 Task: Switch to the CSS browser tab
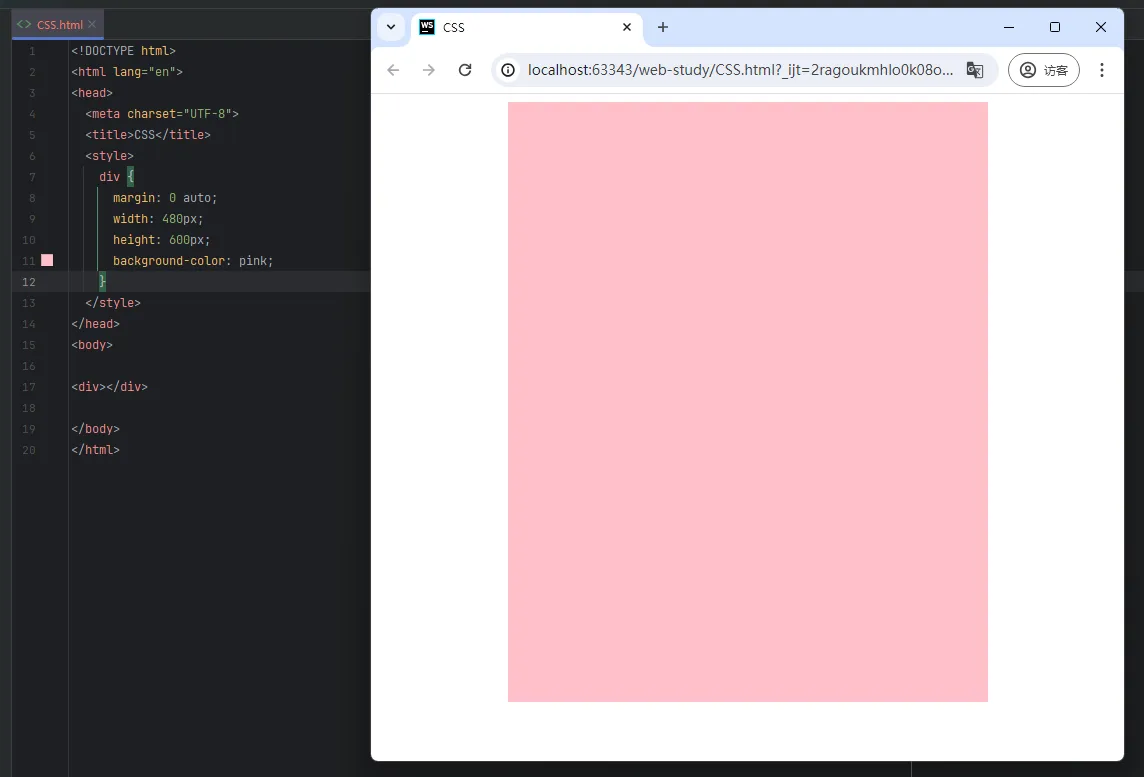[520, 27]
